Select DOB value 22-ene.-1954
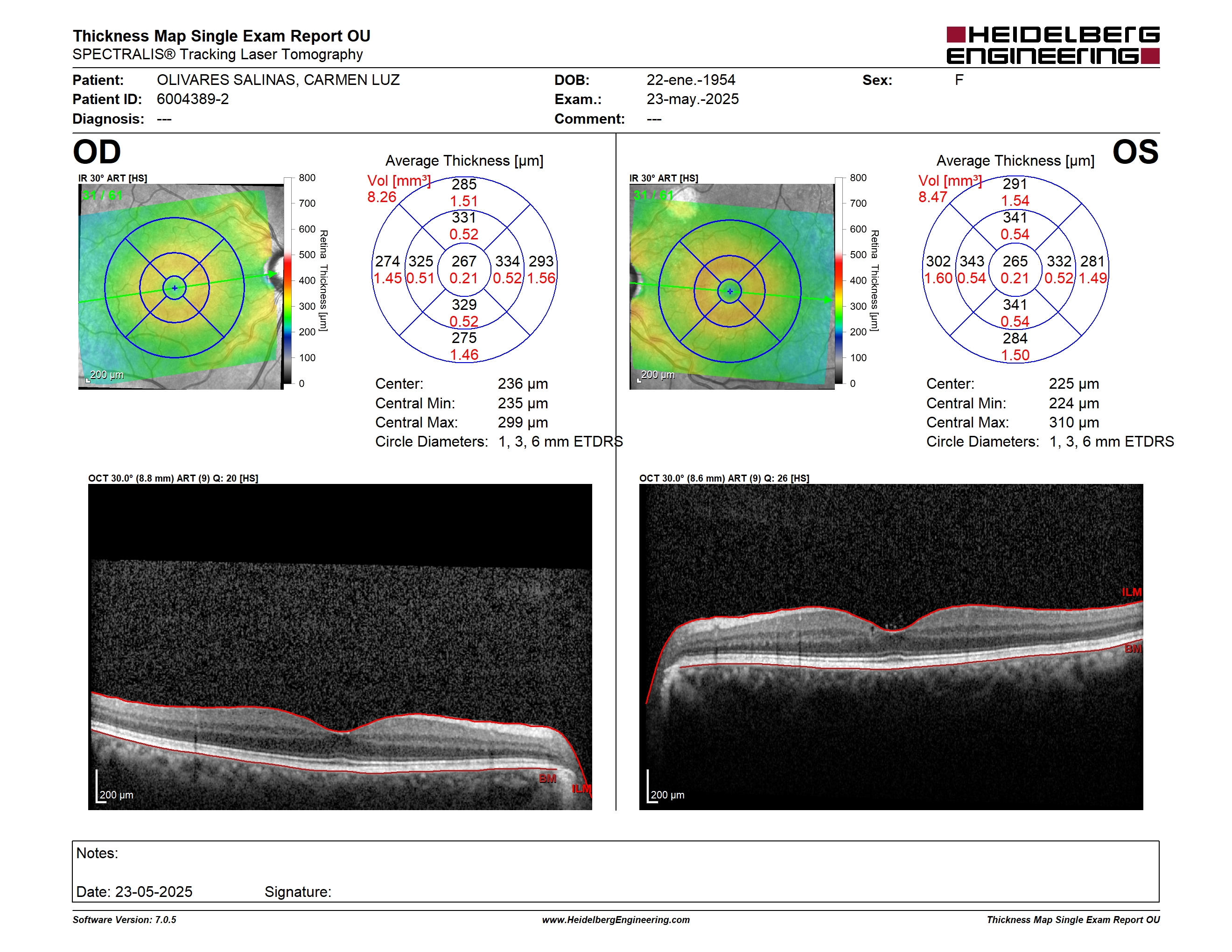 point(691,80)
